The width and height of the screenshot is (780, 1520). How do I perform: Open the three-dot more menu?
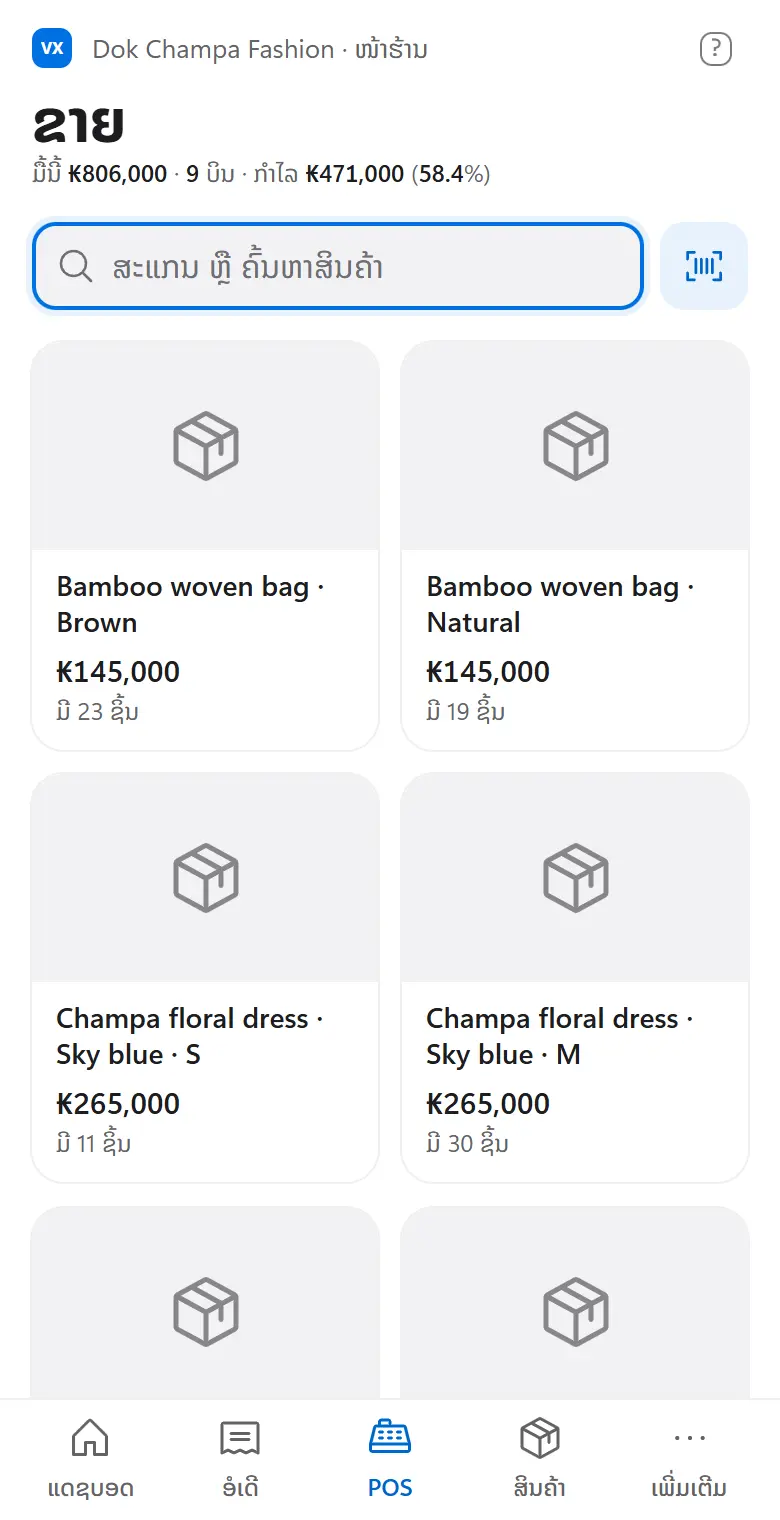click(x=690, y=1439)
